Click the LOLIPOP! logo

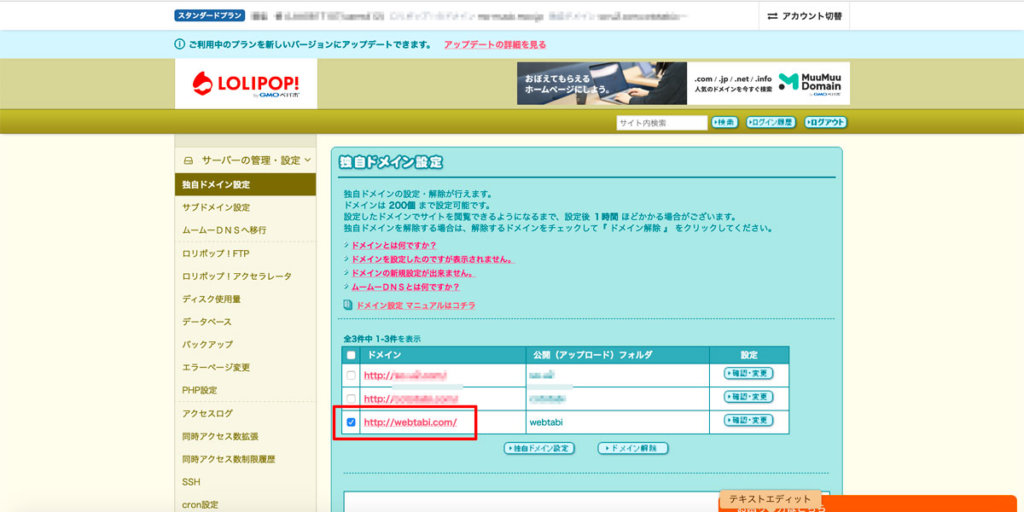pos(245,84)
